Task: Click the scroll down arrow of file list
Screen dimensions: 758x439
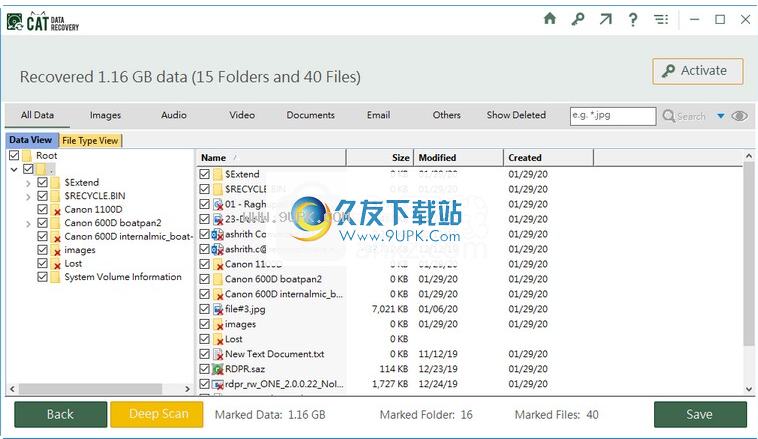Action: (x=748, y=389)
